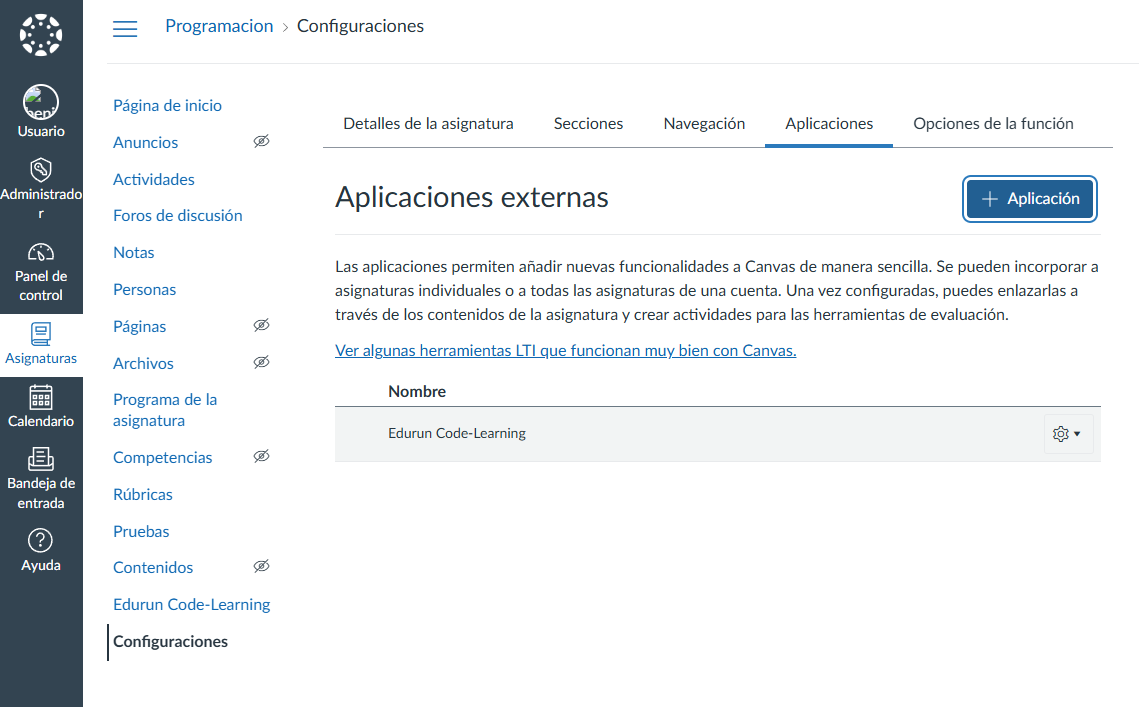Image resolution: width=1139 pixels, height=707 pixels.
Task: Open the Usuario account icon
Action: coord(41,100)
